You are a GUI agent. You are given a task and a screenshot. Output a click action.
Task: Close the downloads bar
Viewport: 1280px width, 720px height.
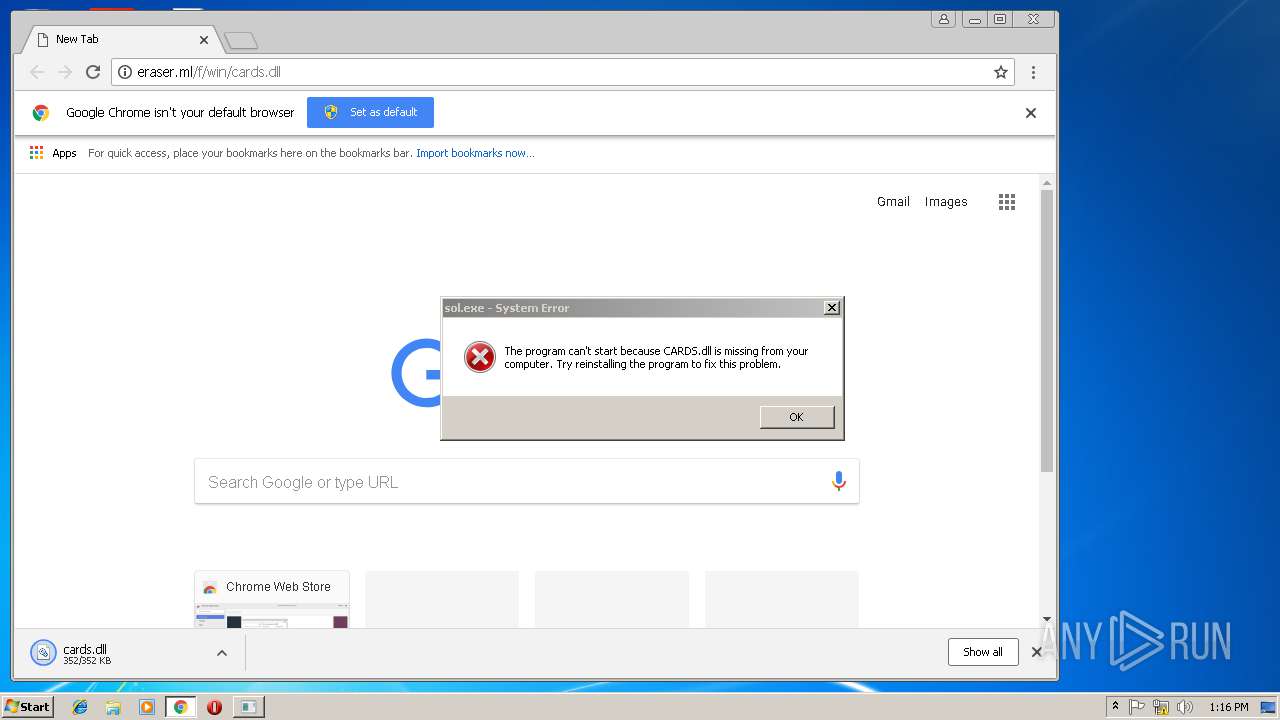[1037, 652]
